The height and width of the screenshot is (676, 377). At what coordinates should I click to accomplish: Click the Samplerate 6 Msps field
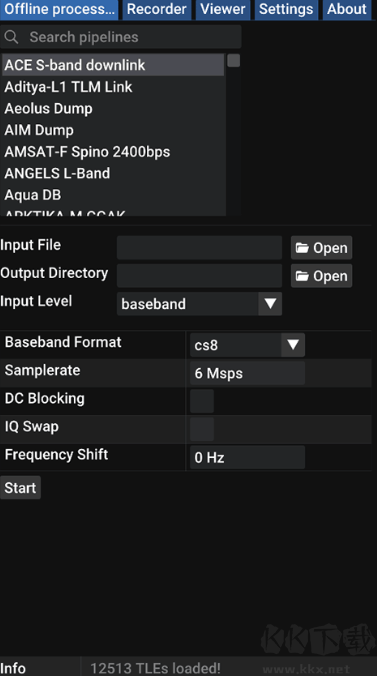click(248, 373)
